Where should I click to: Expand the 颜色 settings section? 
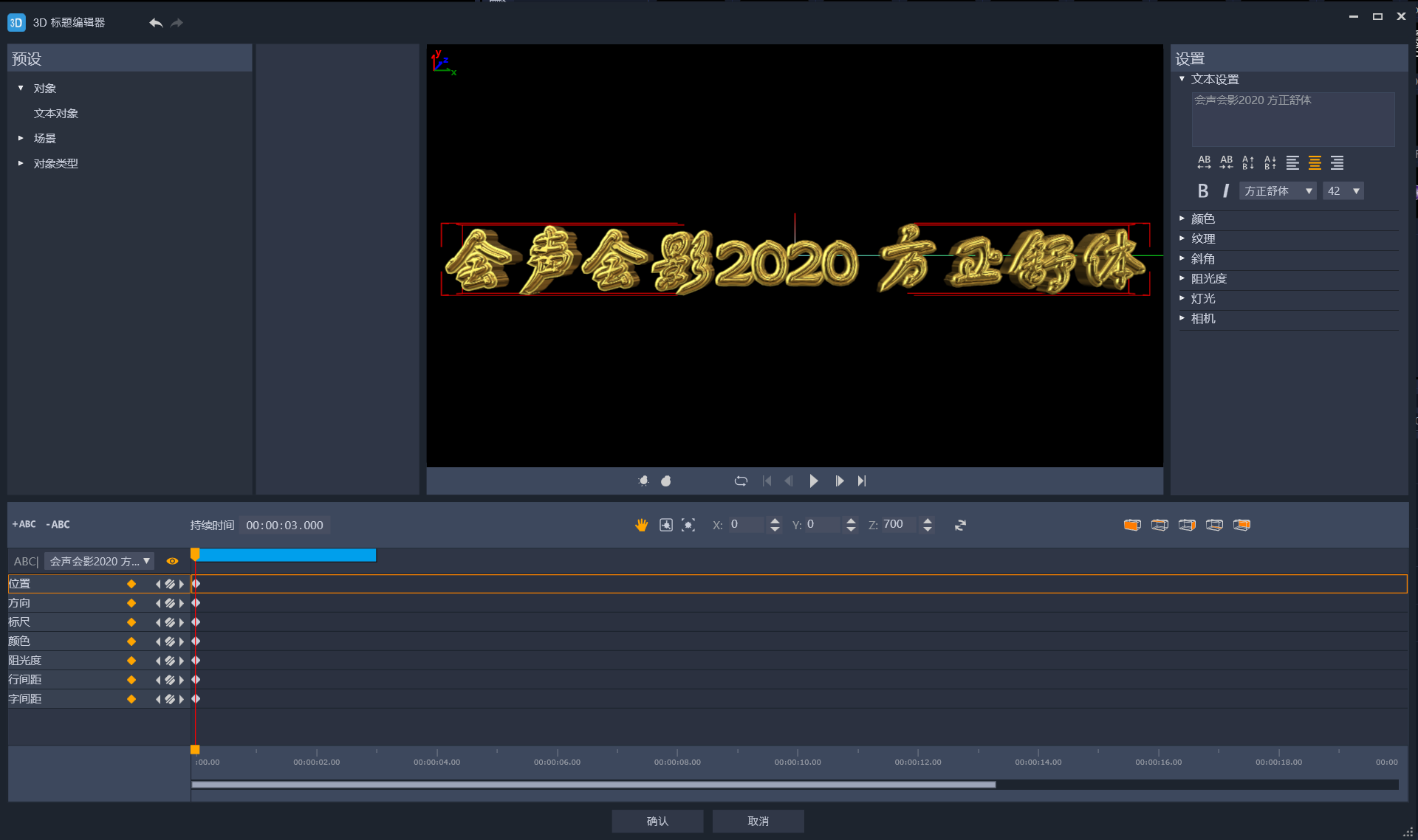(1182, 218)
